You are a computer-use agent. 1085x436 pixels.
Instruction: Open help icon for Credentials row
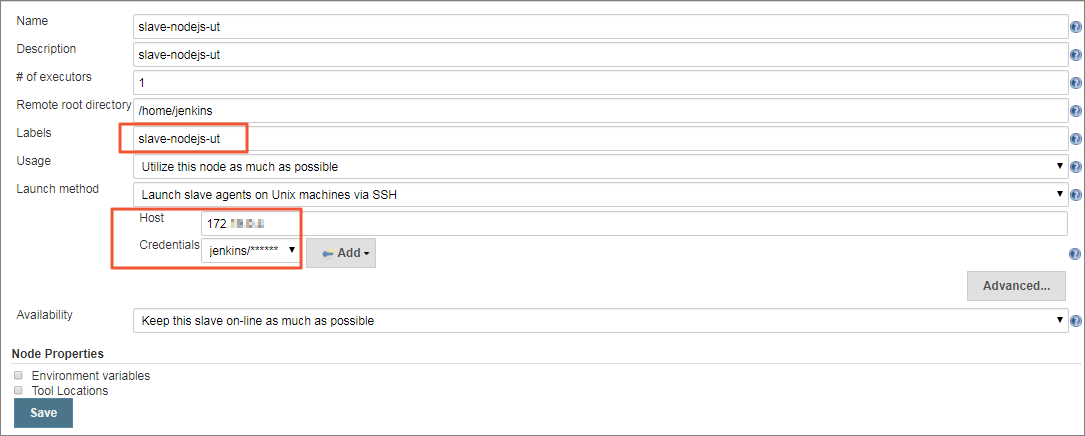pos(1075,254)
